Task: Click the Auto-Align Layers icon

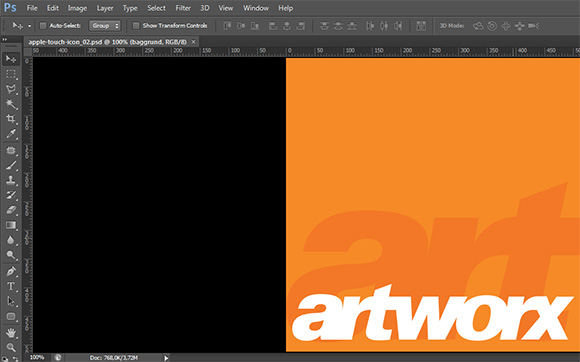Action: pyautogui.click(x=421, y=26)
